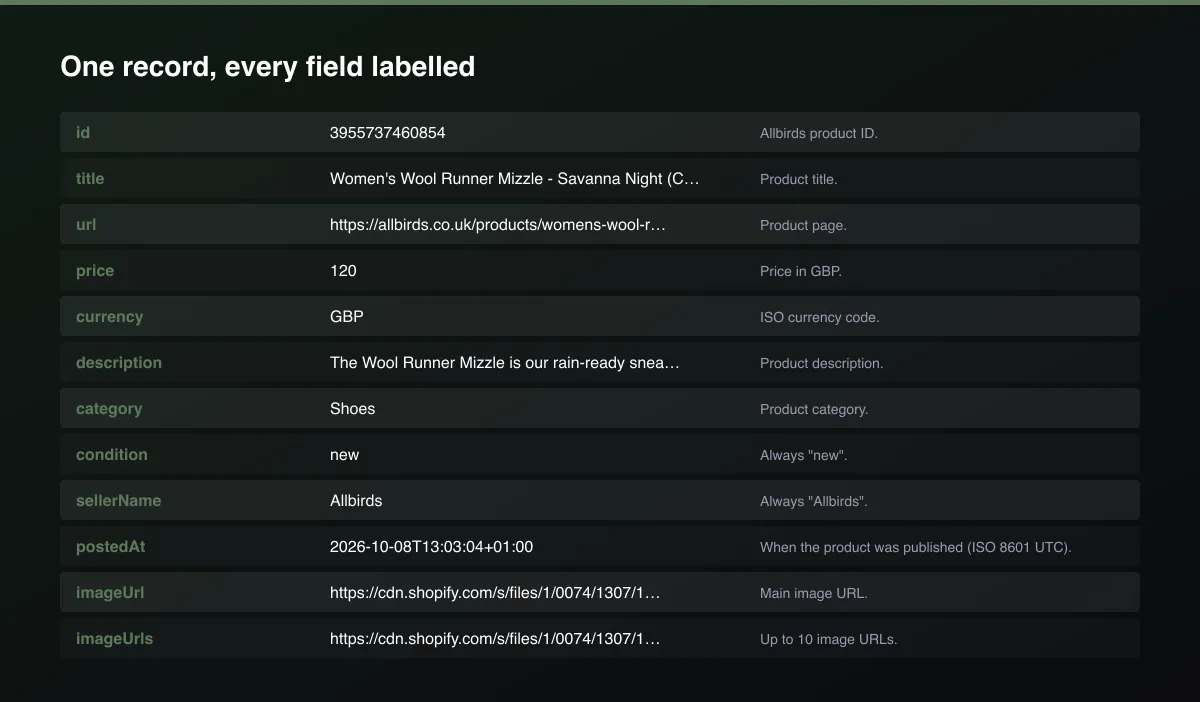Click the Women's Wool Runner Mizzle title value
Viewport: 1200px width, 702px height.
point(515,178)
